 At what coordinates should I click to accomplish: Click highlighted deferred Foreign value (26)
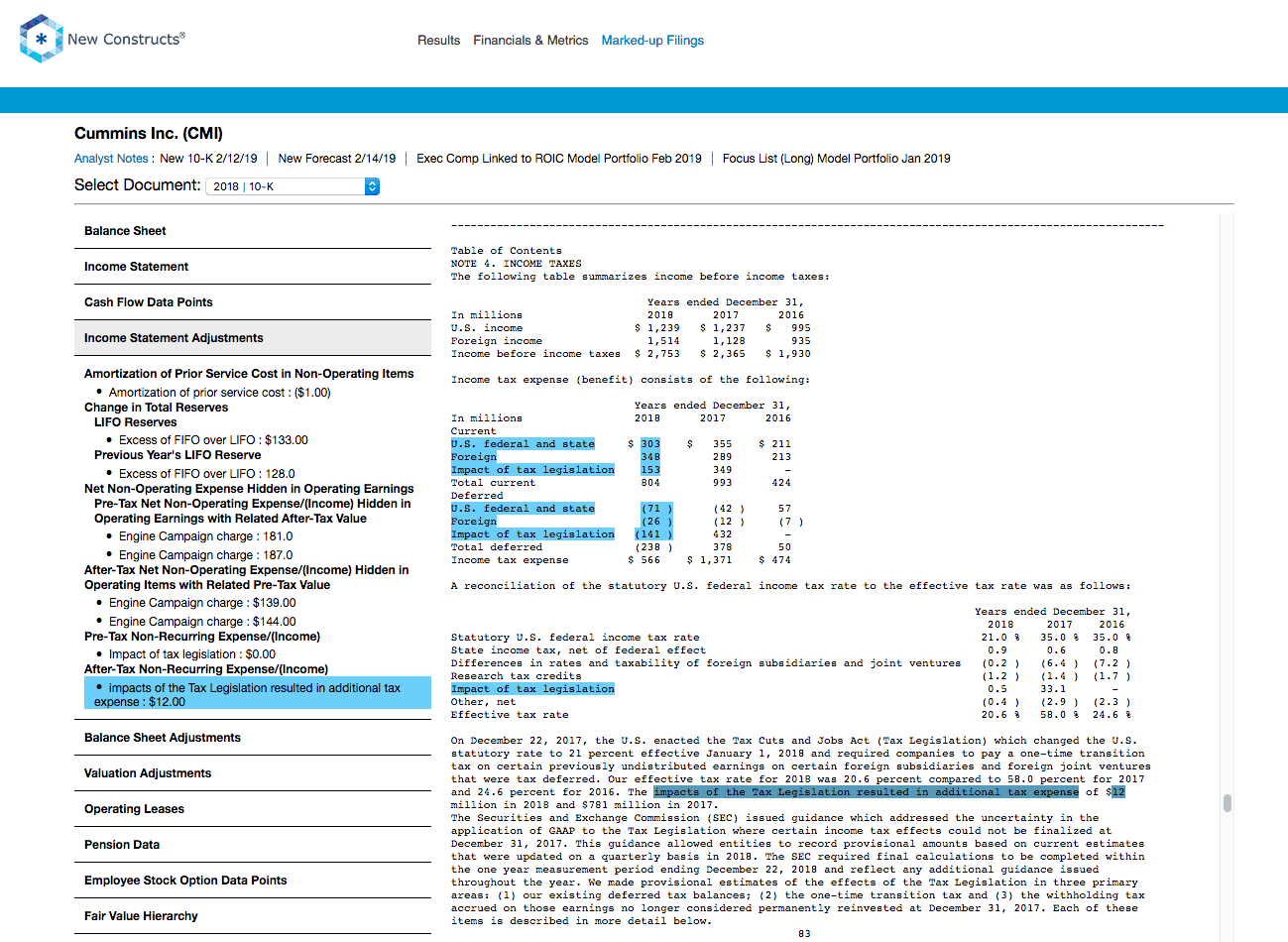click(x=655, y=522)
